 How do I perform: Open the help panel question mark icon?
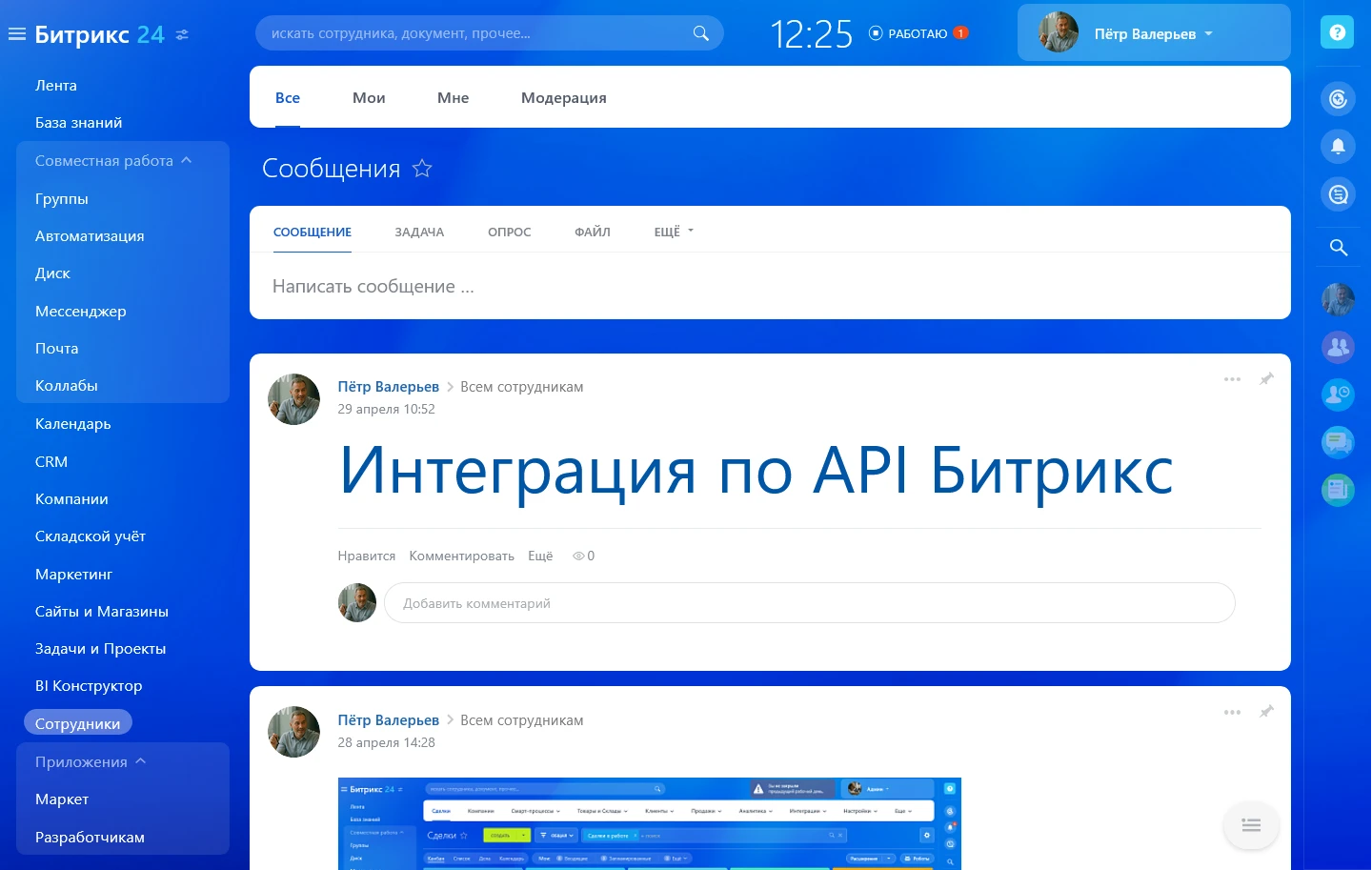point(1337,31)
